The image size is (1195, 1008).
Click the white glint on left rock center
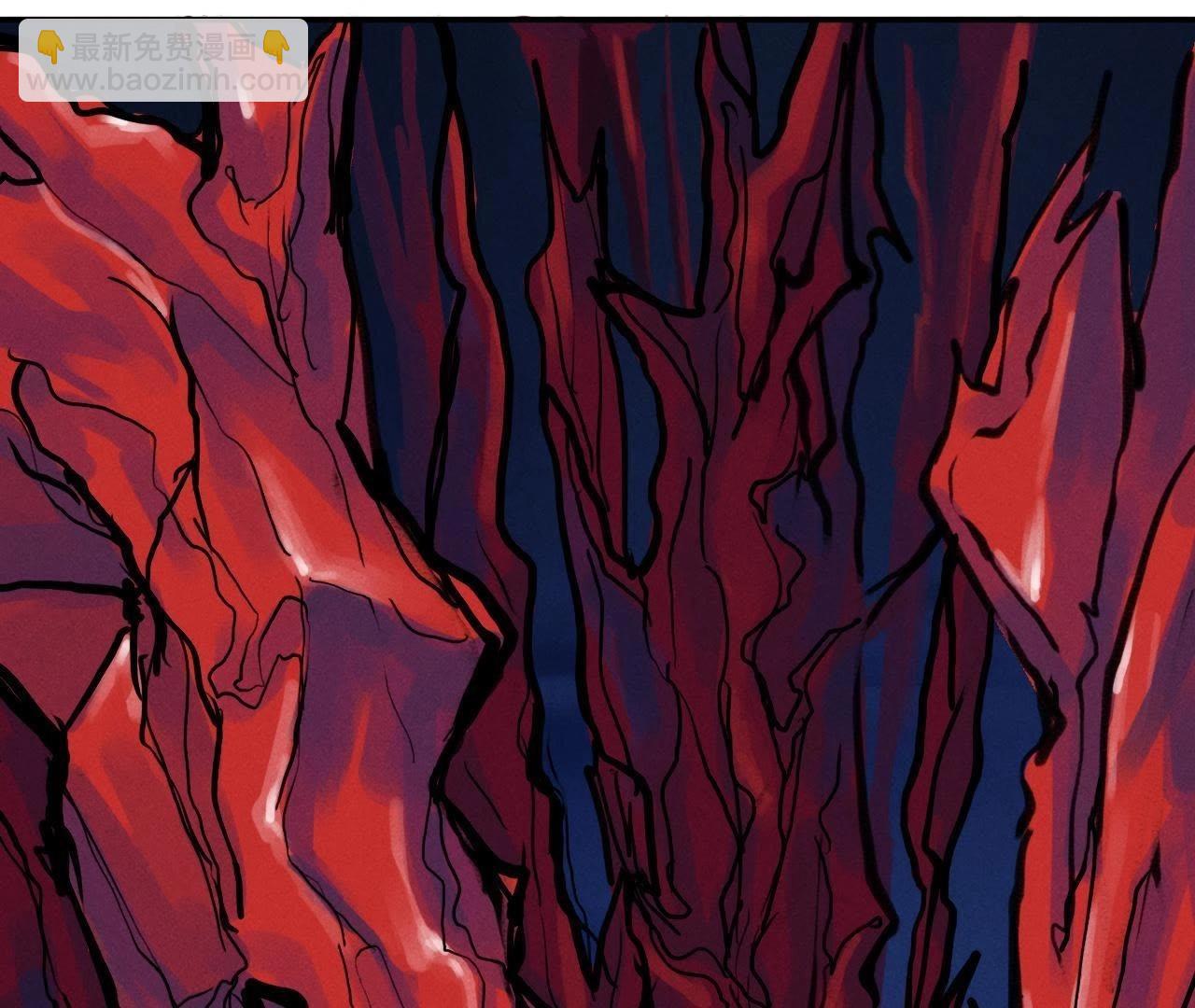click(301, 565)
